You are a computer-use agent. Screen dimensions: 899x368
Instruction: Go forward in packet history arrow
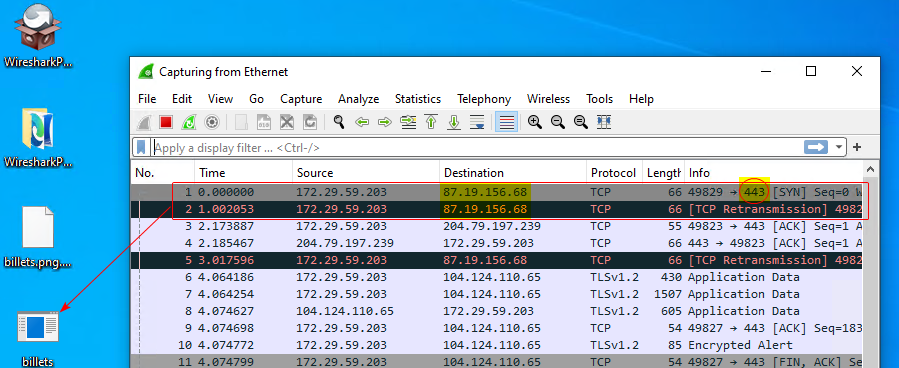pos(385,122)
